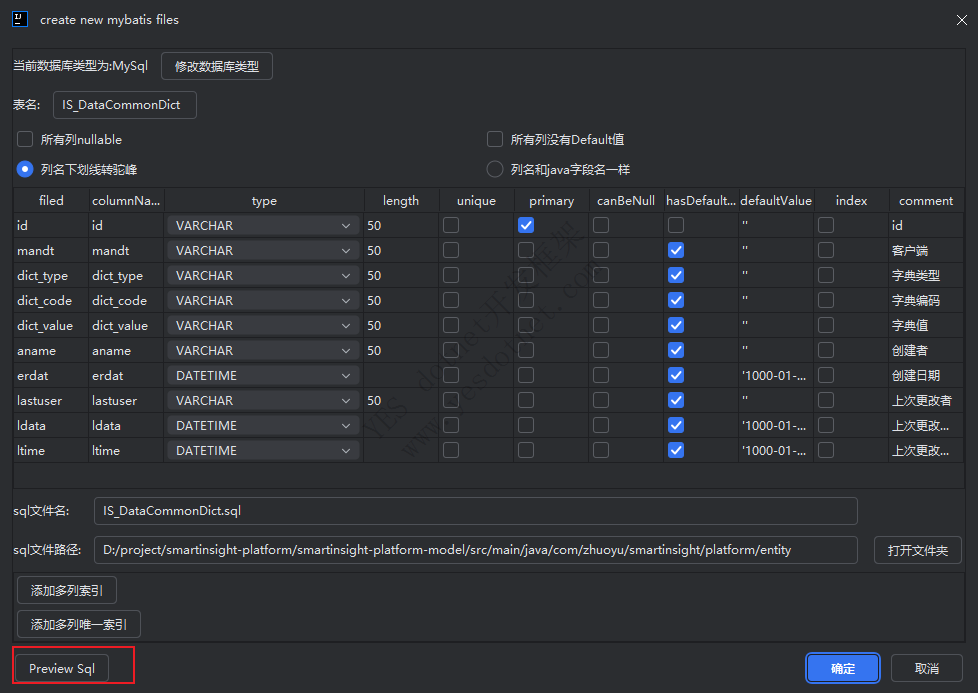Viewport: 978px width, 693px height.
Task: Select 列名和java字段名一样 radio option
Action: point(495,169)
